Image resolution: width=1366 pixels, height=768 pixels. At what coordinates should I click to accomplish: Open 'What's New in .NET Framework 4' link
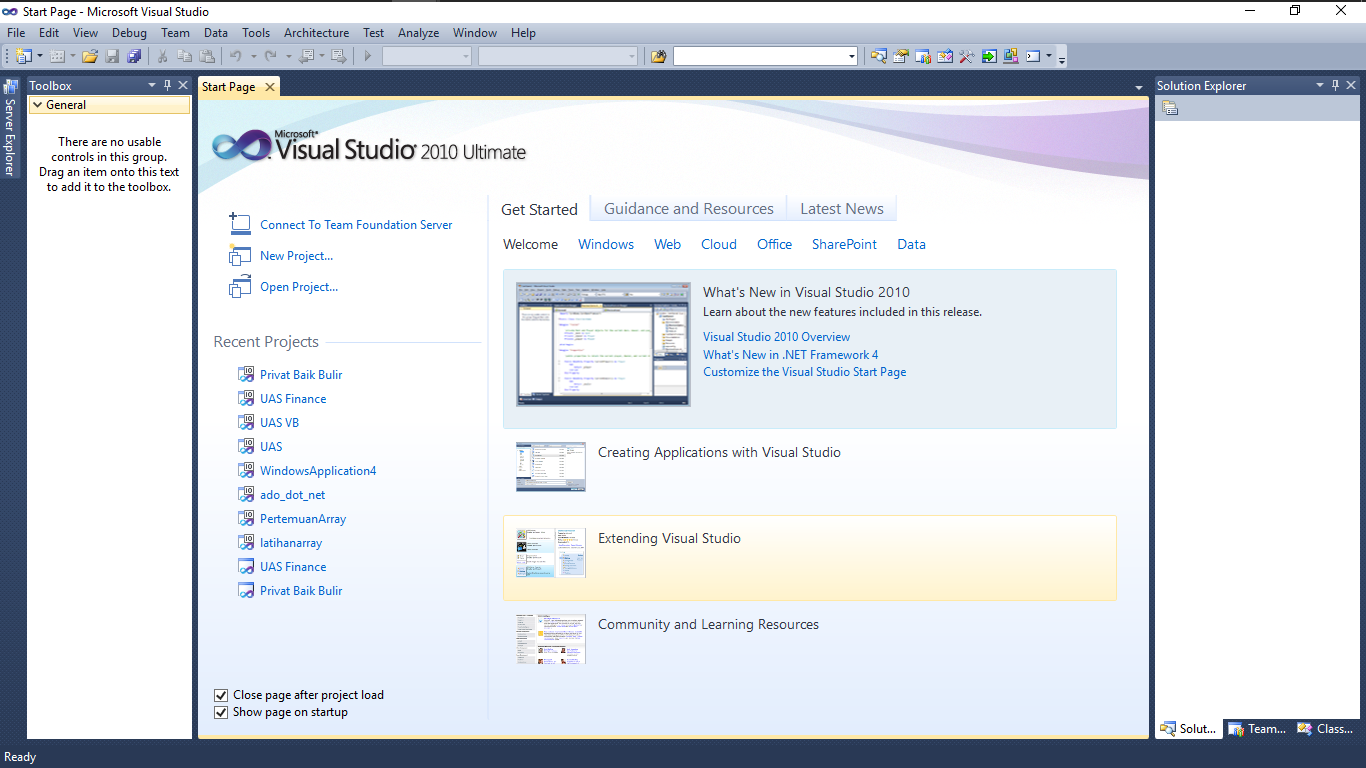tap(791, 355)
